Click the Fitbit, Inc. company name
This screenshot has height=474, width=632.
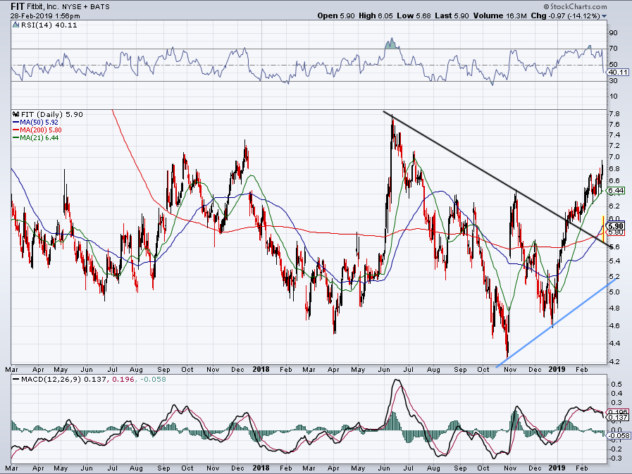(x=42, y=7)
